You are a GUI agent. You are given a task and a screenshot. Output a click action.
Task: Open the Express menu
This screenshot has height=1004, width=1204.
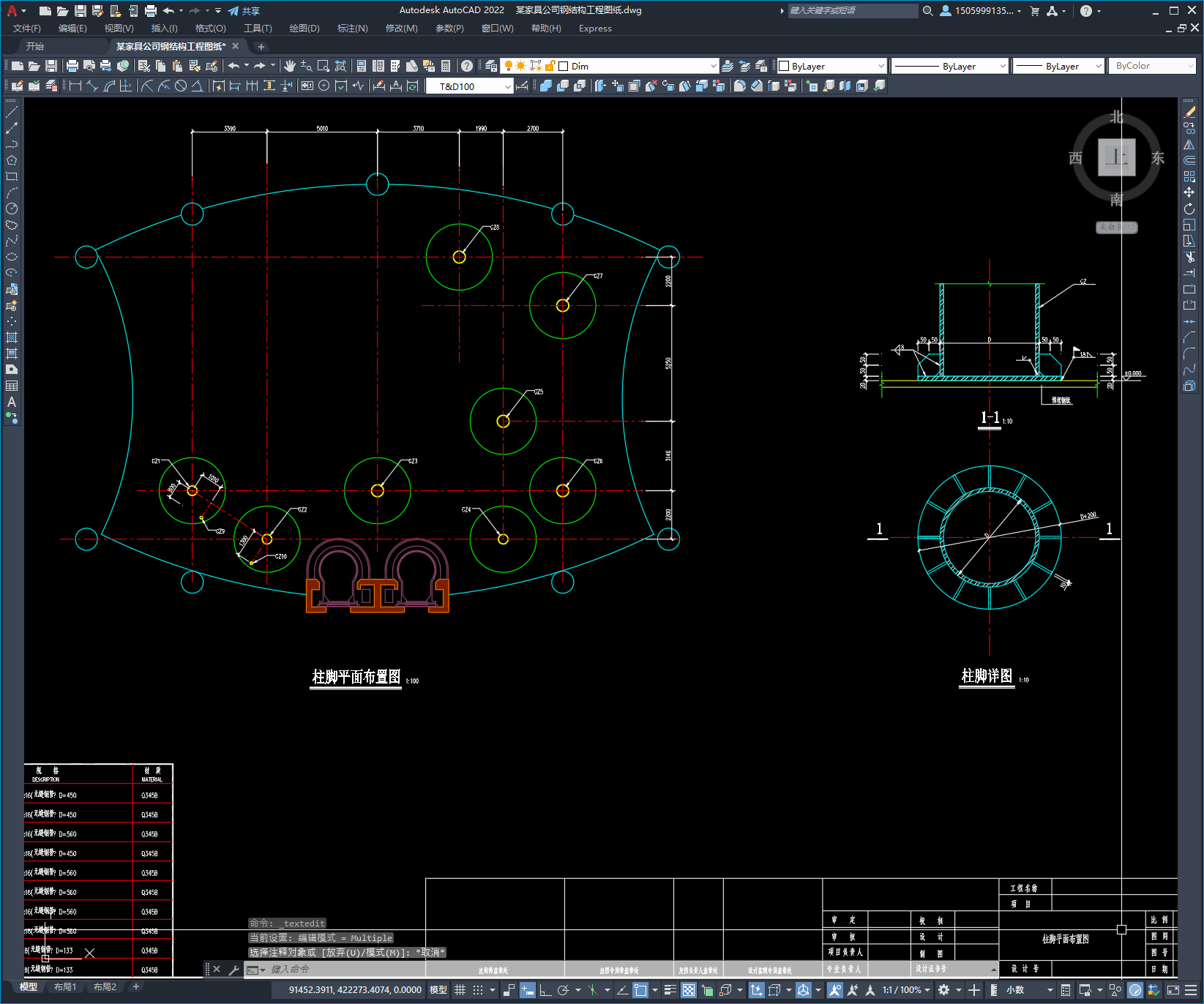[595, 29]
